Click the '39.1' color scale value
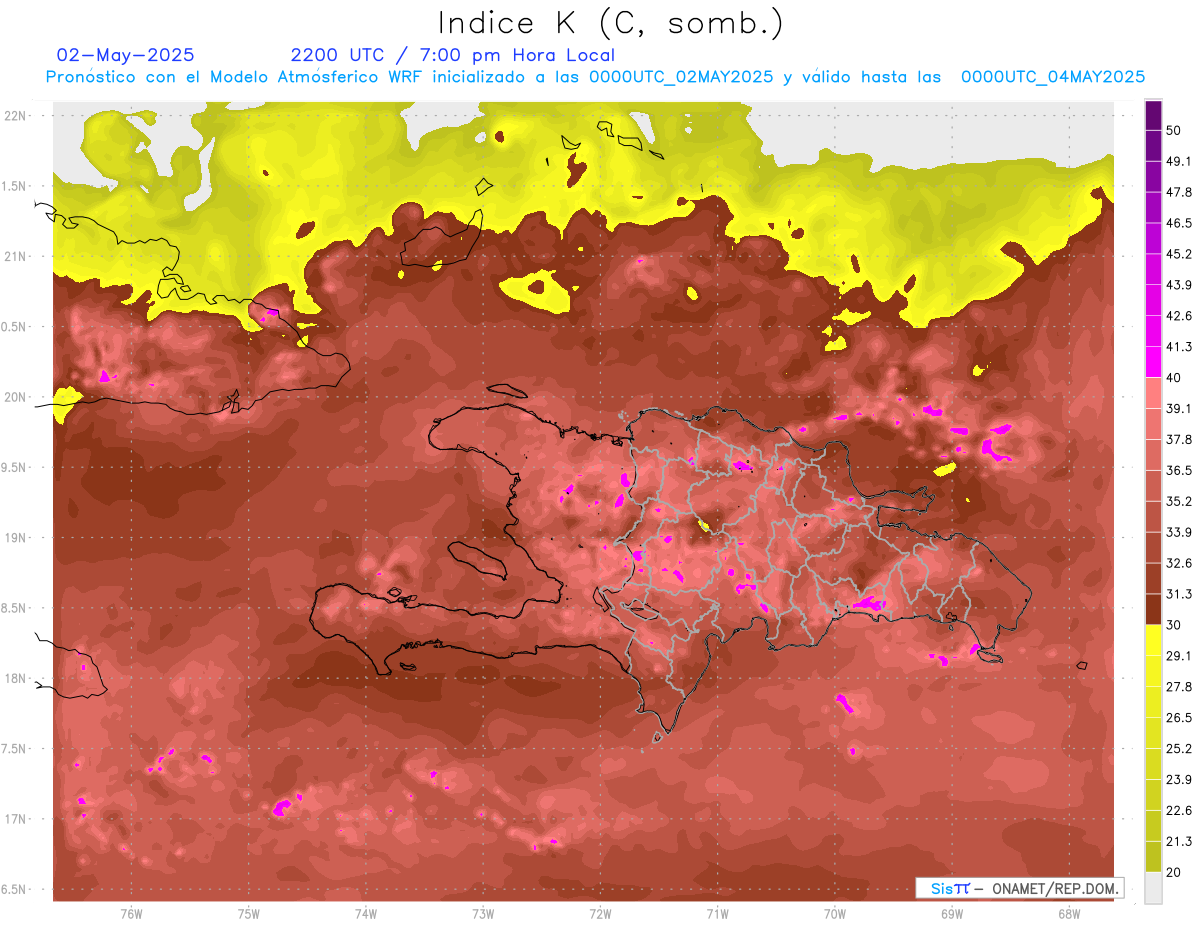The image size is (1200, 927). tap(1179, 409)
